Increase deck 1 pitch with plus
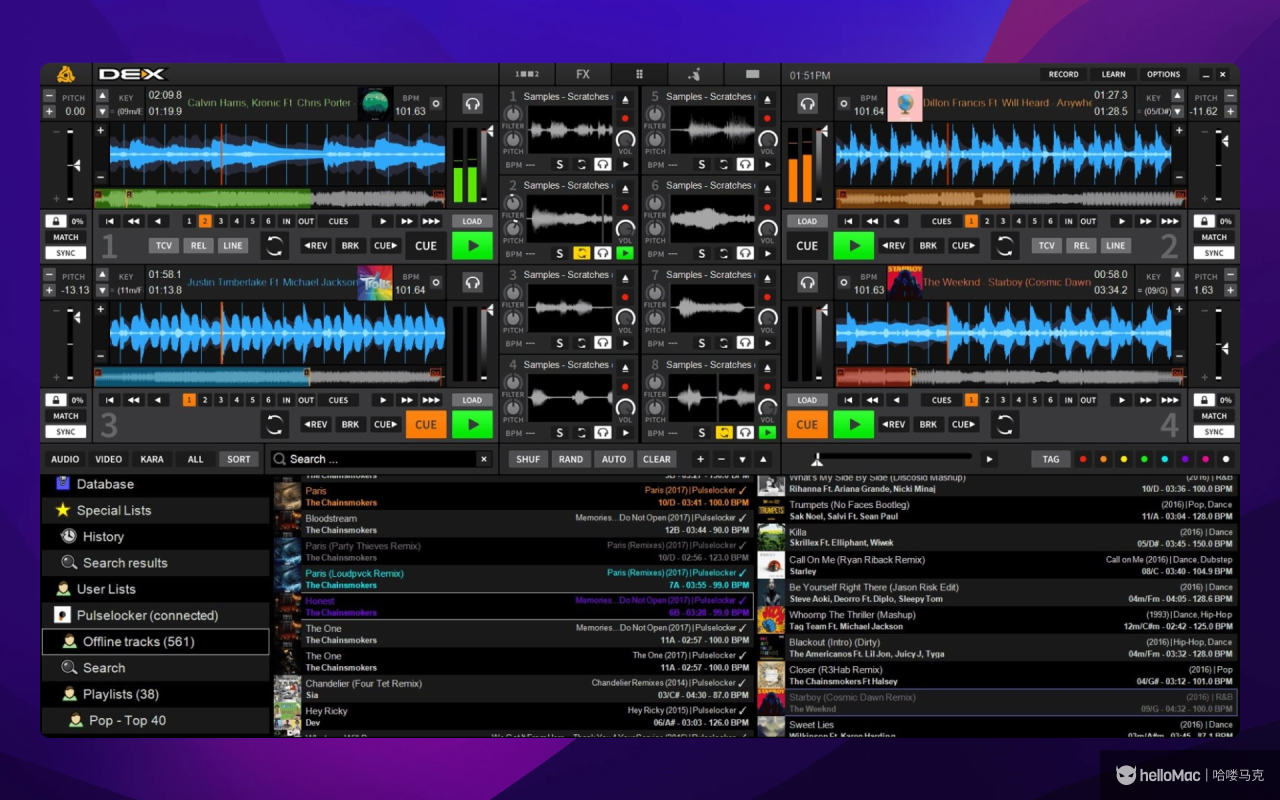1280x800 pixels. 49,112
